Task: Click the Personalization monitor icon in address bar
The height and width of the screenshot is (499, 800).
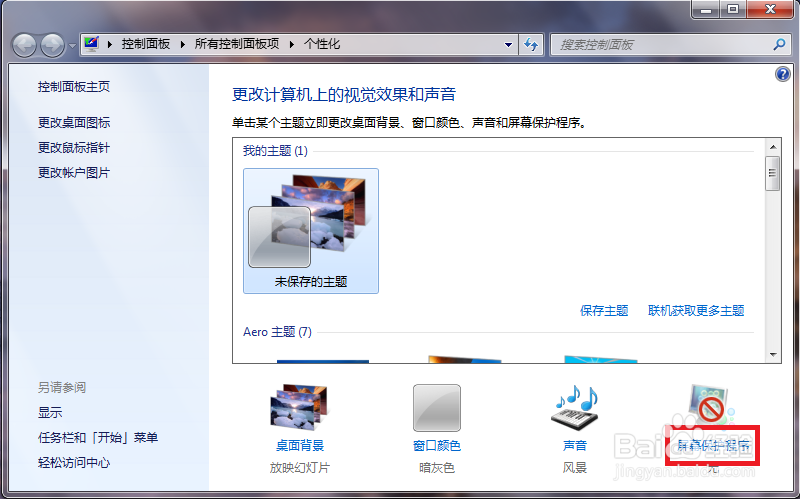Action: (x=92, y=44)
